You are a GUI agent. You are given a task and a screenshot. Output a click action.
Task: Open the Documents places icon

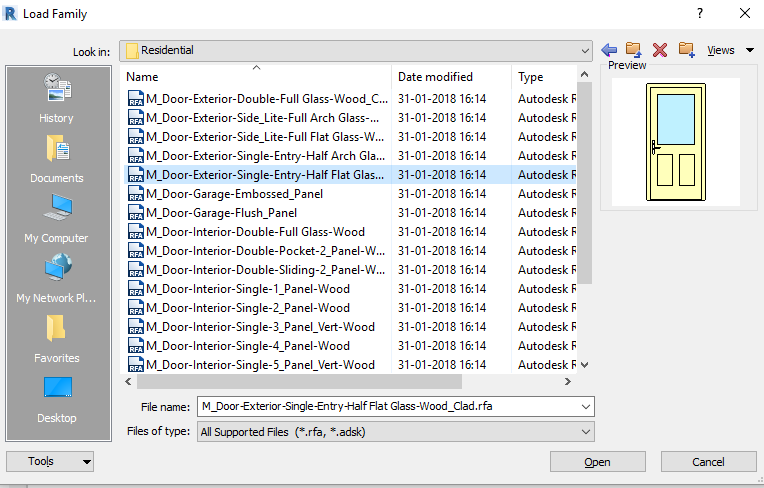[57, 148]
